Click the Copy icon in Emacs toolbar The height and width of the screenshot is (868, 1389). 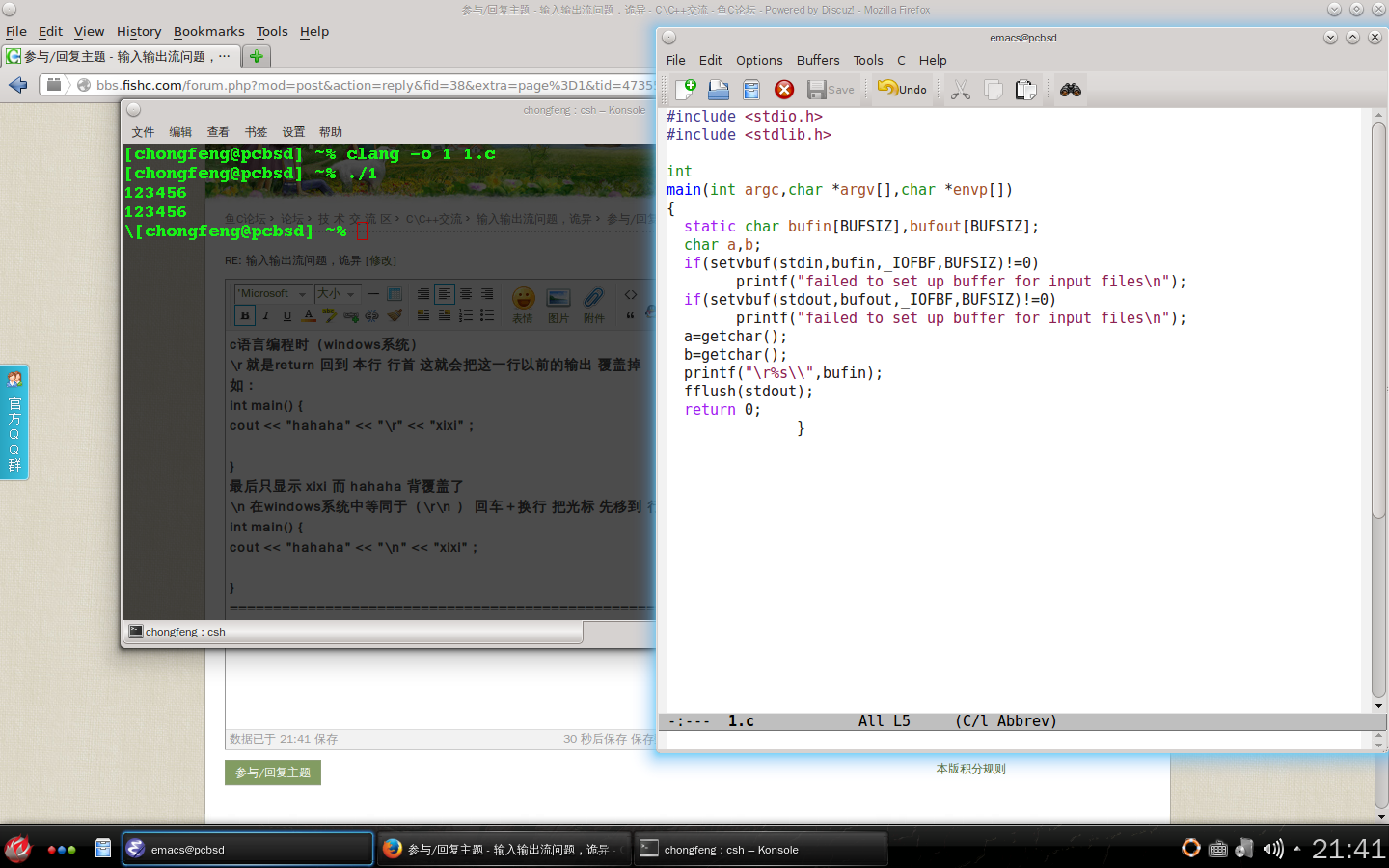point(994,90)
